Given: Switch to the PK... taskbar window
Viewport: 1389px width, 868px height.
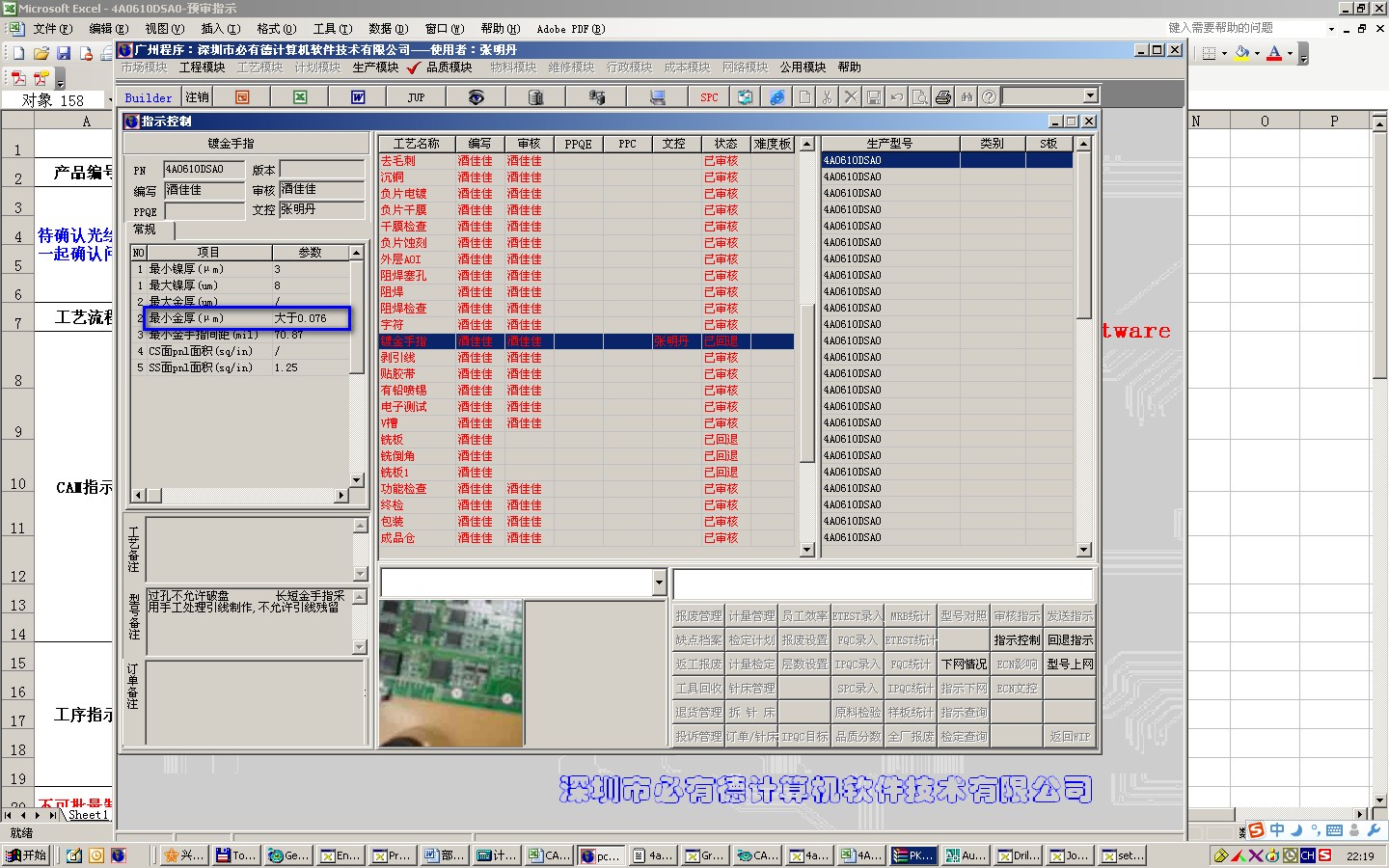Looking at the screenshot, I should click(912, 855).
